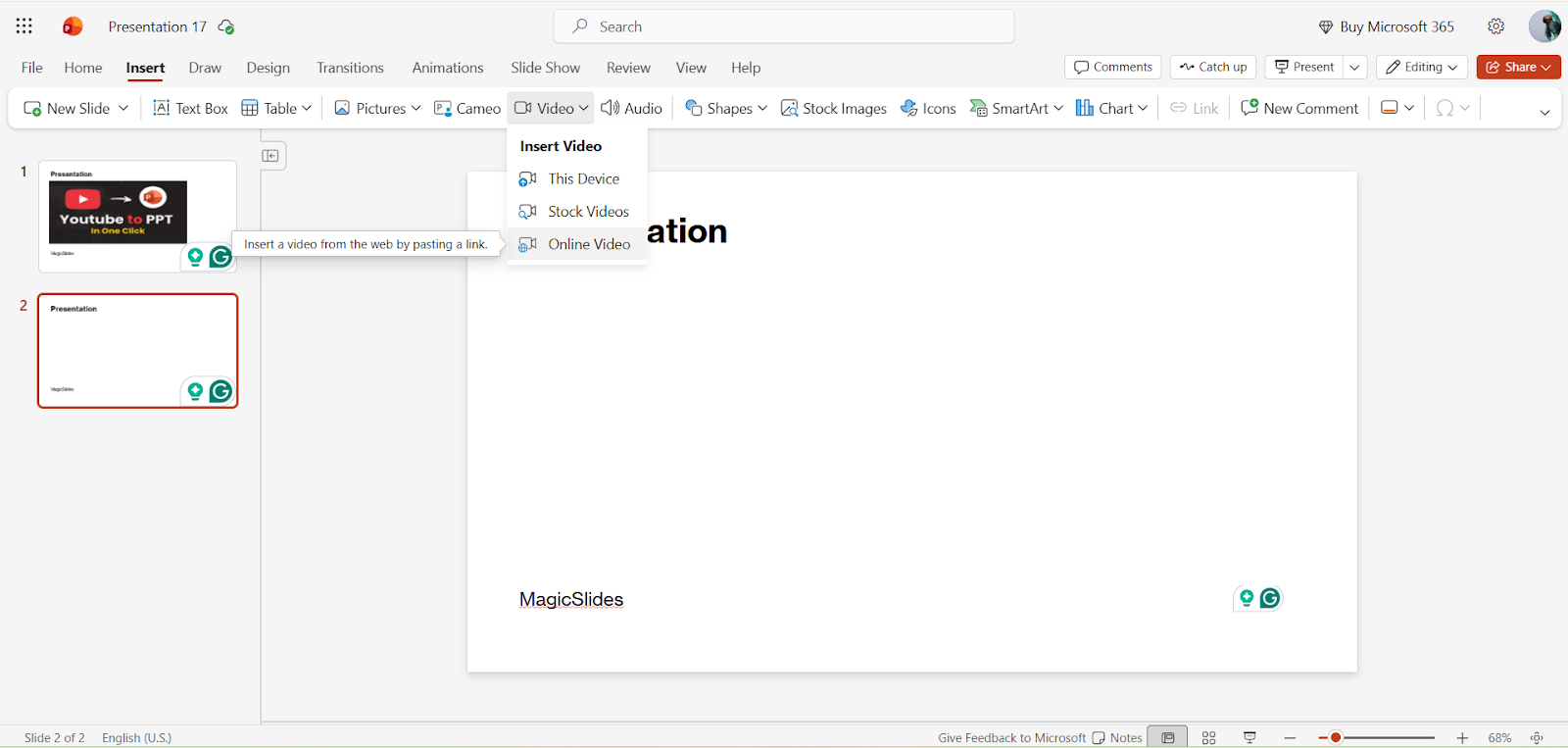Choose Stock Videos from video menu

click(x=577, y=212)
